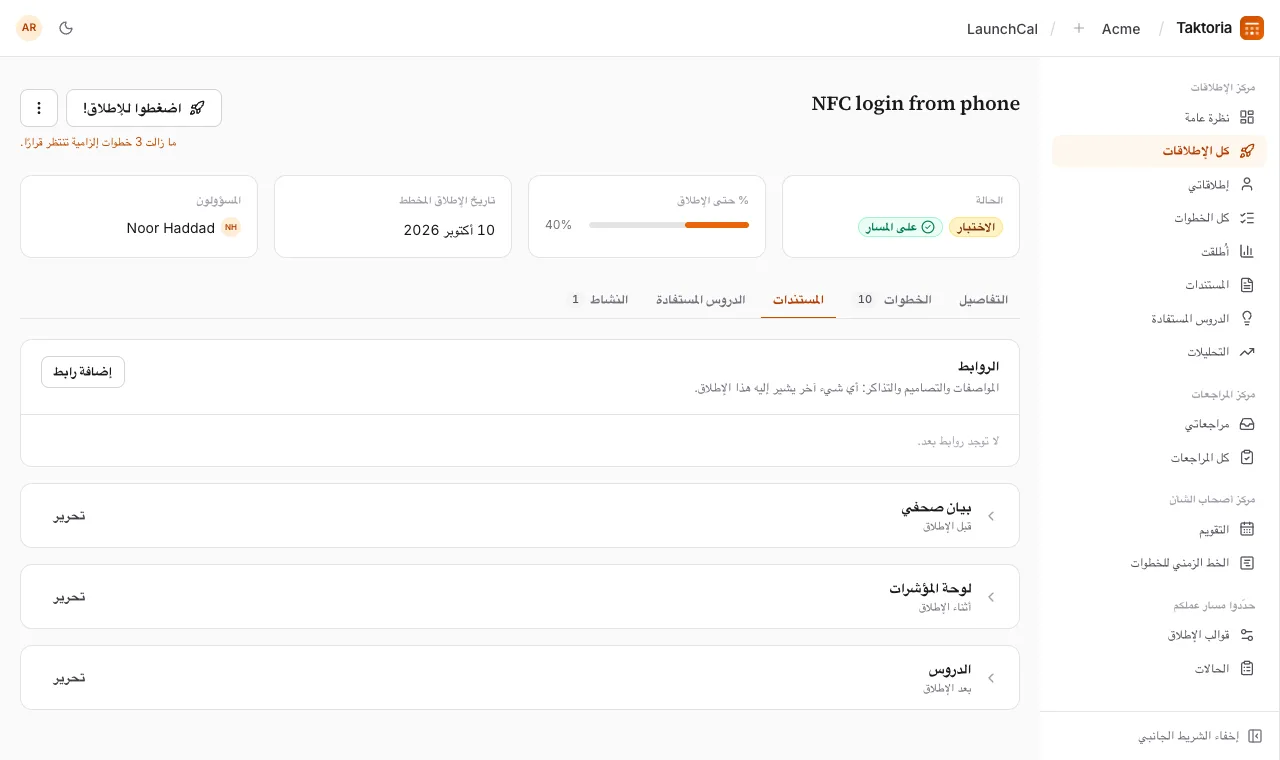
Task: Click the launch progress bar
Action: [669, 225]
